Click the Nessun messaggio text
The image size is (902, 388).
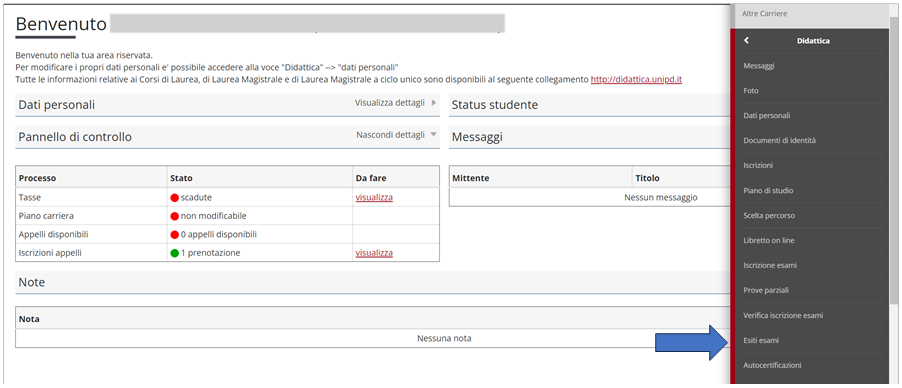(x=660, y=197)
